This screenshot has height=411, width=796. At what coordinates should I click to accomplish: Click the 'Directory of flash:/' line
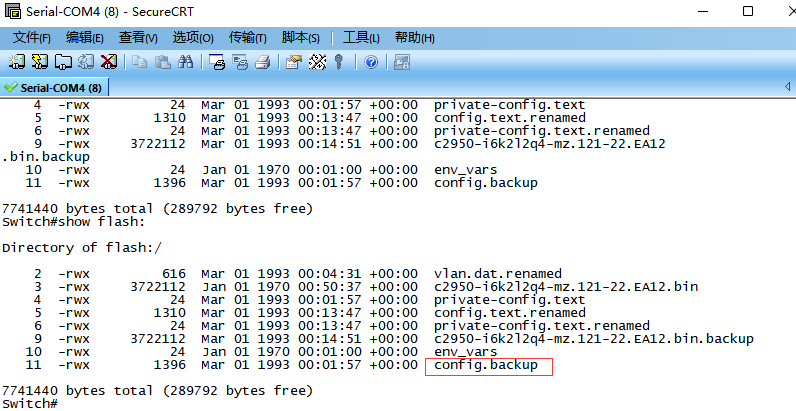click(x=82, y=248)
